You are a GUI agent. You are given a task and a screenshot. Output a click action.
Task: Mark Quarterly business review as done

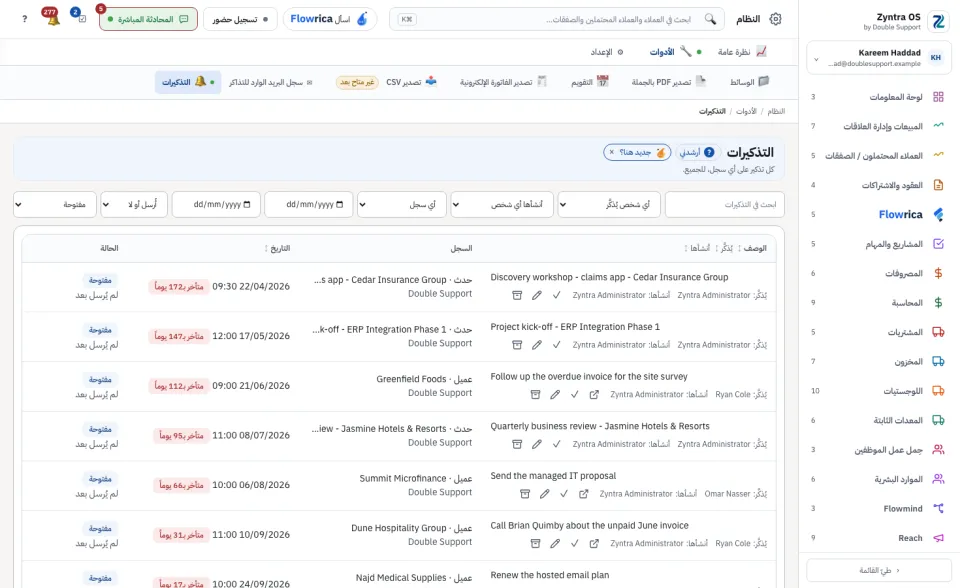pos(556,444)
